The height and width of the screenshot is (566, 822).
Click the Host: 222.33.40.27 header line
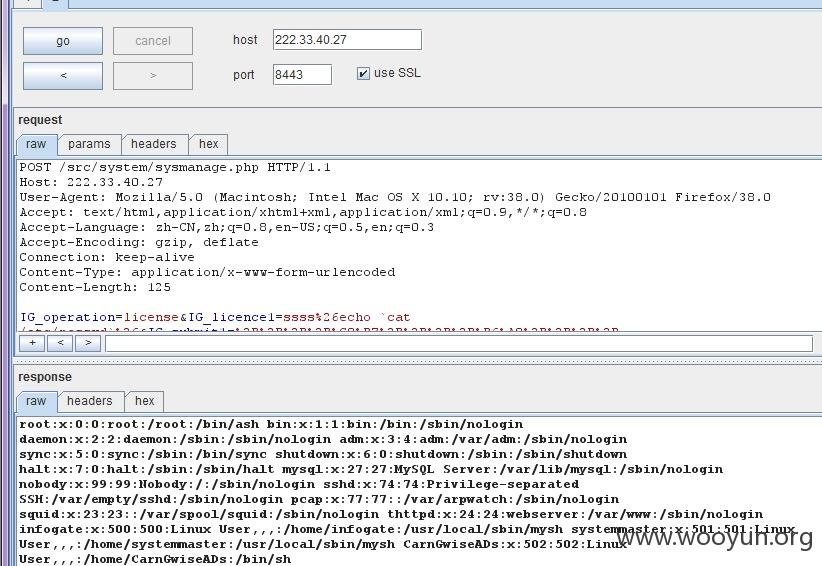(91, 182)
